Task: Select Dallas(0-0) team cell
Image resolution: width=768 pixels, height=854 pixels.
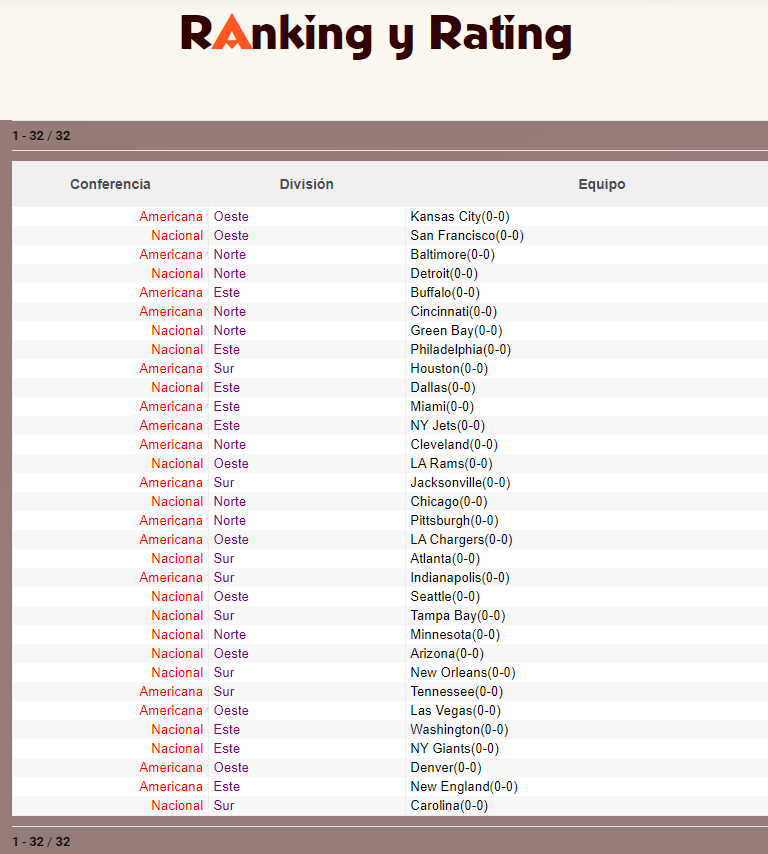Action: [443, 387]
